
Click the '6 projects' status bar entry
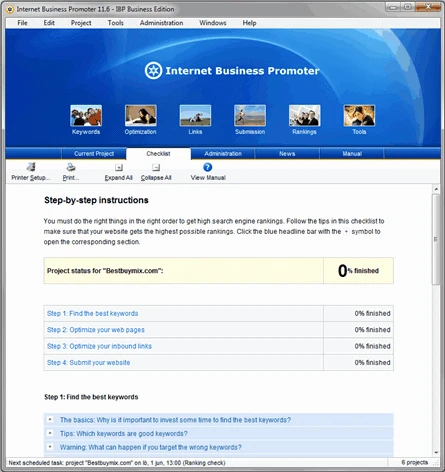414,462
